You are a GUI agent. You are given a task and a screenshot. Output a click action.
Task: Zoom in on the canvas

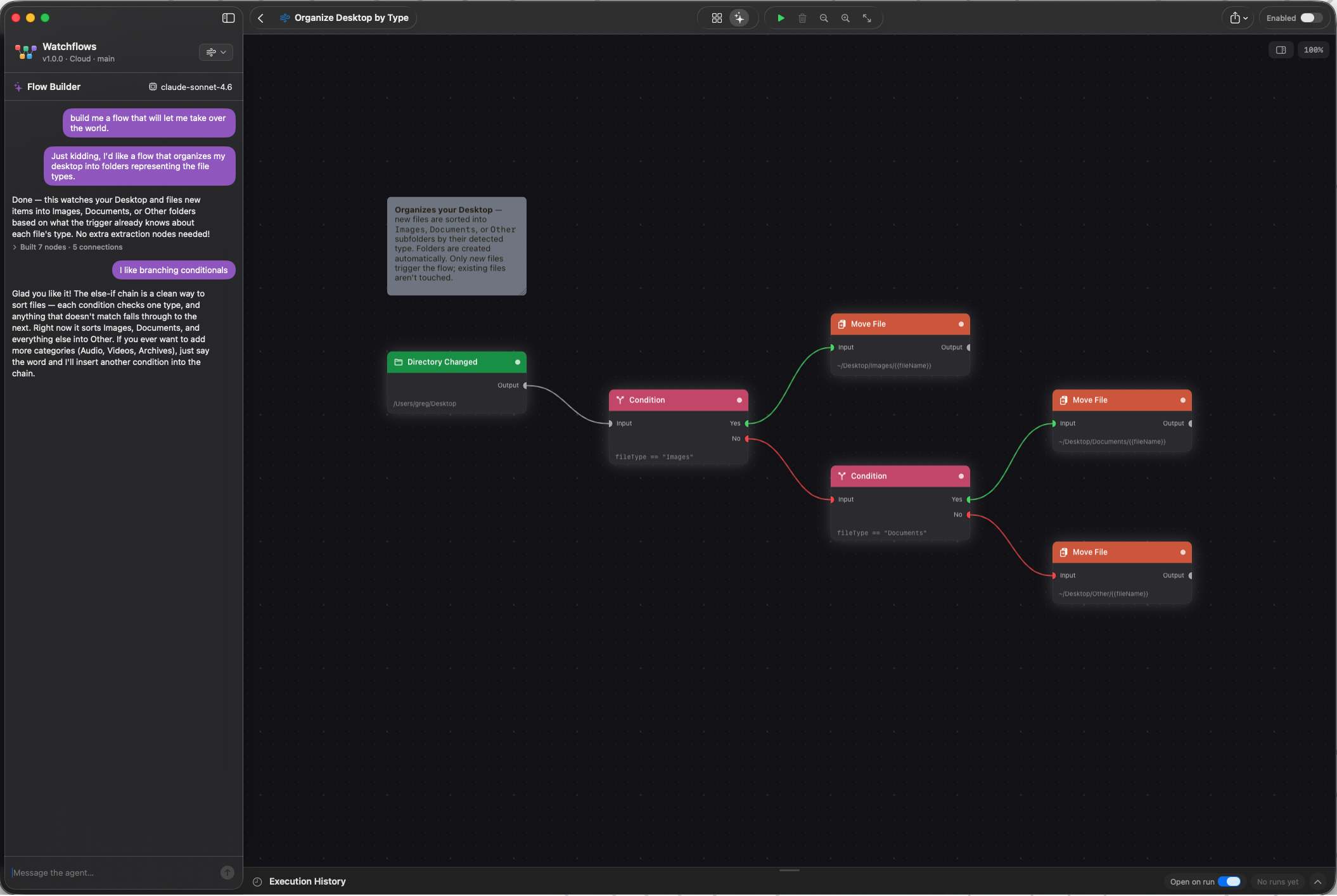(x=845, y=18)
